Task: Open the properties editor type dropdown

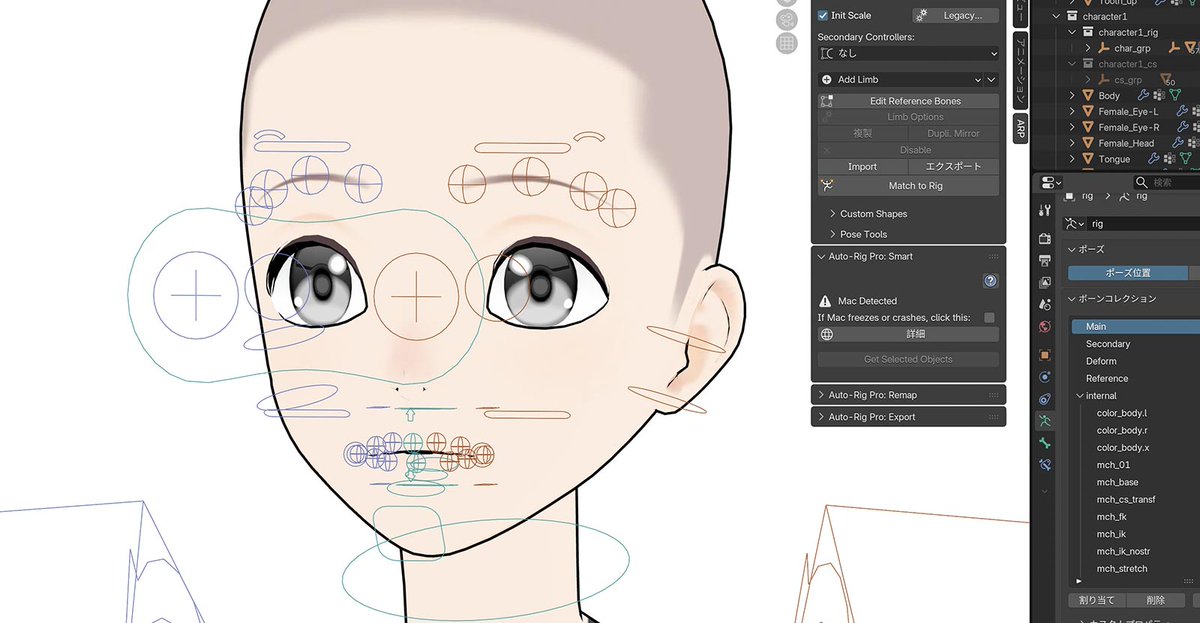Action: coord(1050,183)
